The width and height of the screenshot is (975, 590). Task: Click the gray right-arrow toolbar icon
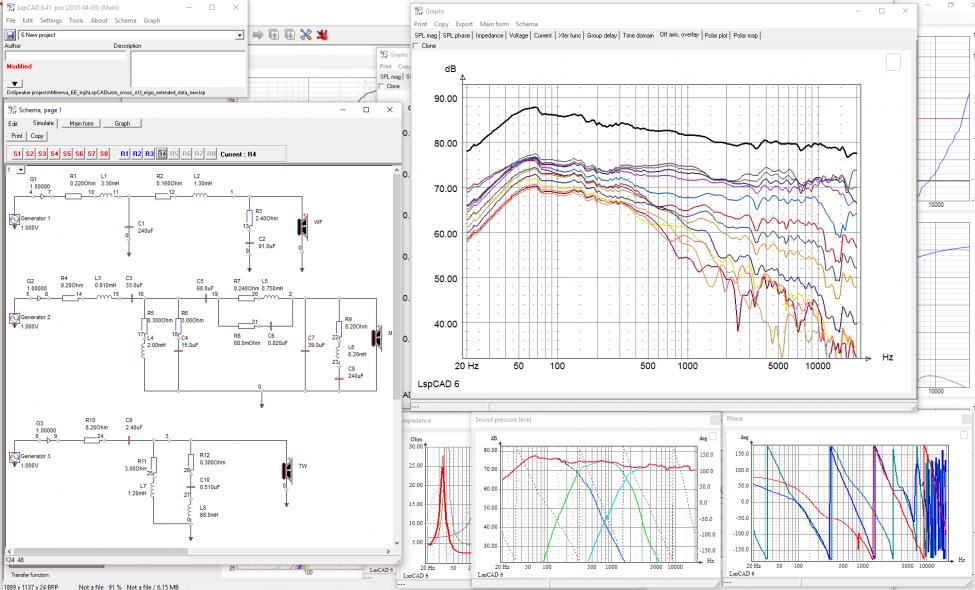pyautogui.click(x=258, y=35)
